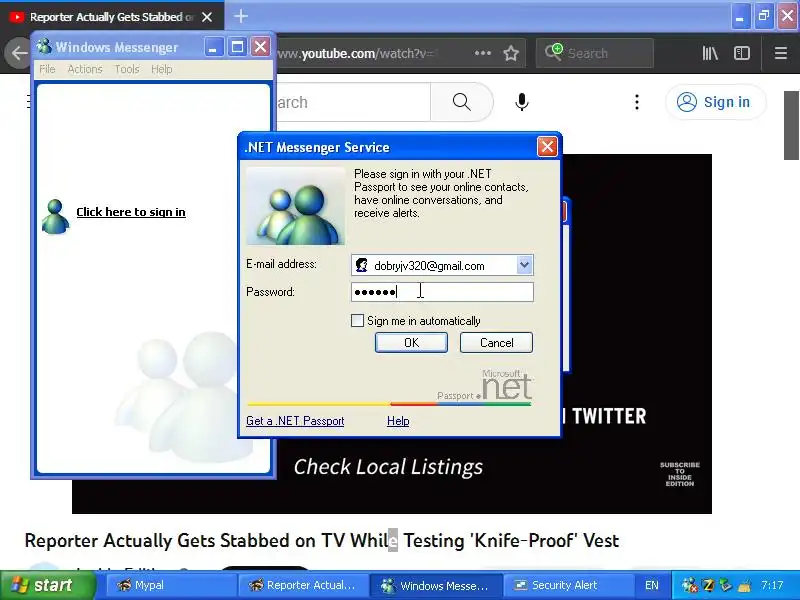Close the YouTube browser tab
800x600 pixels.
pyautogui.click(x=207, y=17)
